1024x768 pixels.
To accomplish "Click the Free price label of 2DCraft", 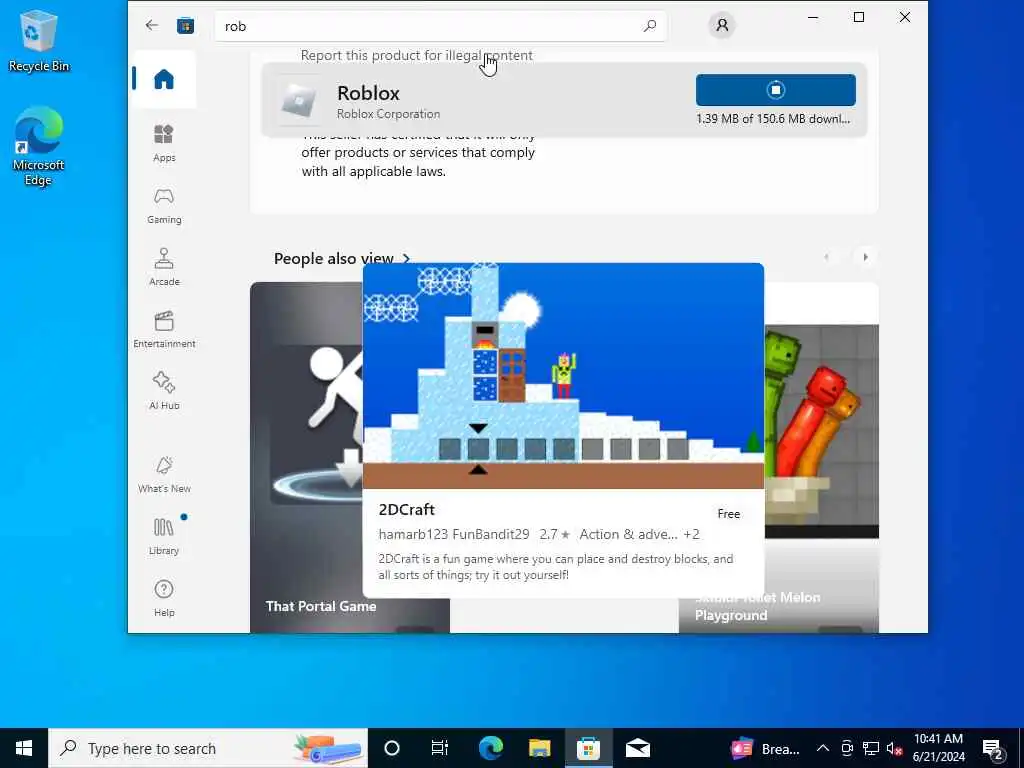I will coord(728,514).
